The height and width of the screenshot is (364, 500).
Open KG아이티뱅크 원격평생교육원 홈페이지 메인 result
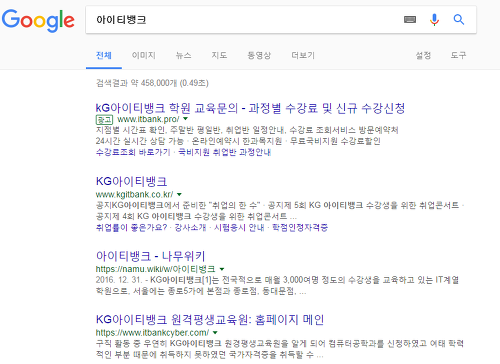[x=210, y=320]
